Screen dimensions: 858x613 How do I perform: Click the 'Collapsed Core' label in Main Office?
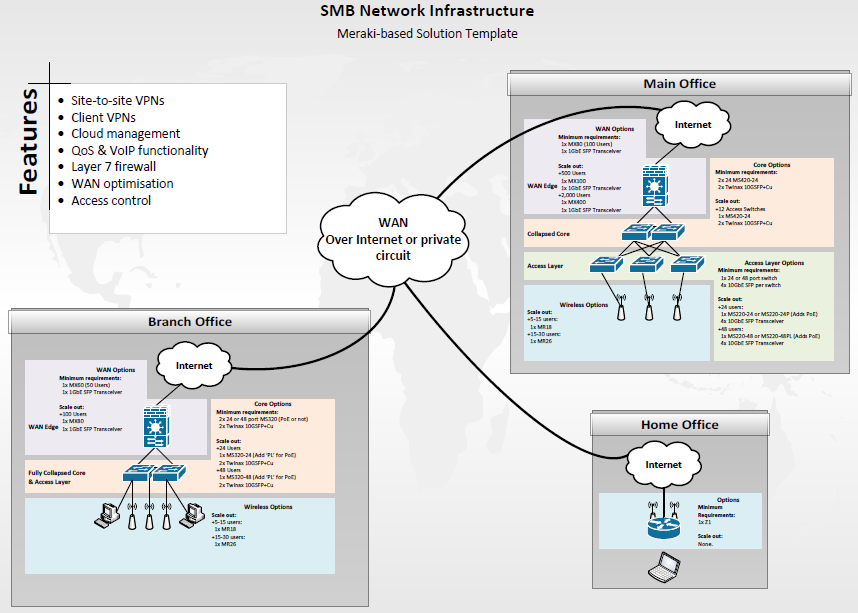point(548,234)
